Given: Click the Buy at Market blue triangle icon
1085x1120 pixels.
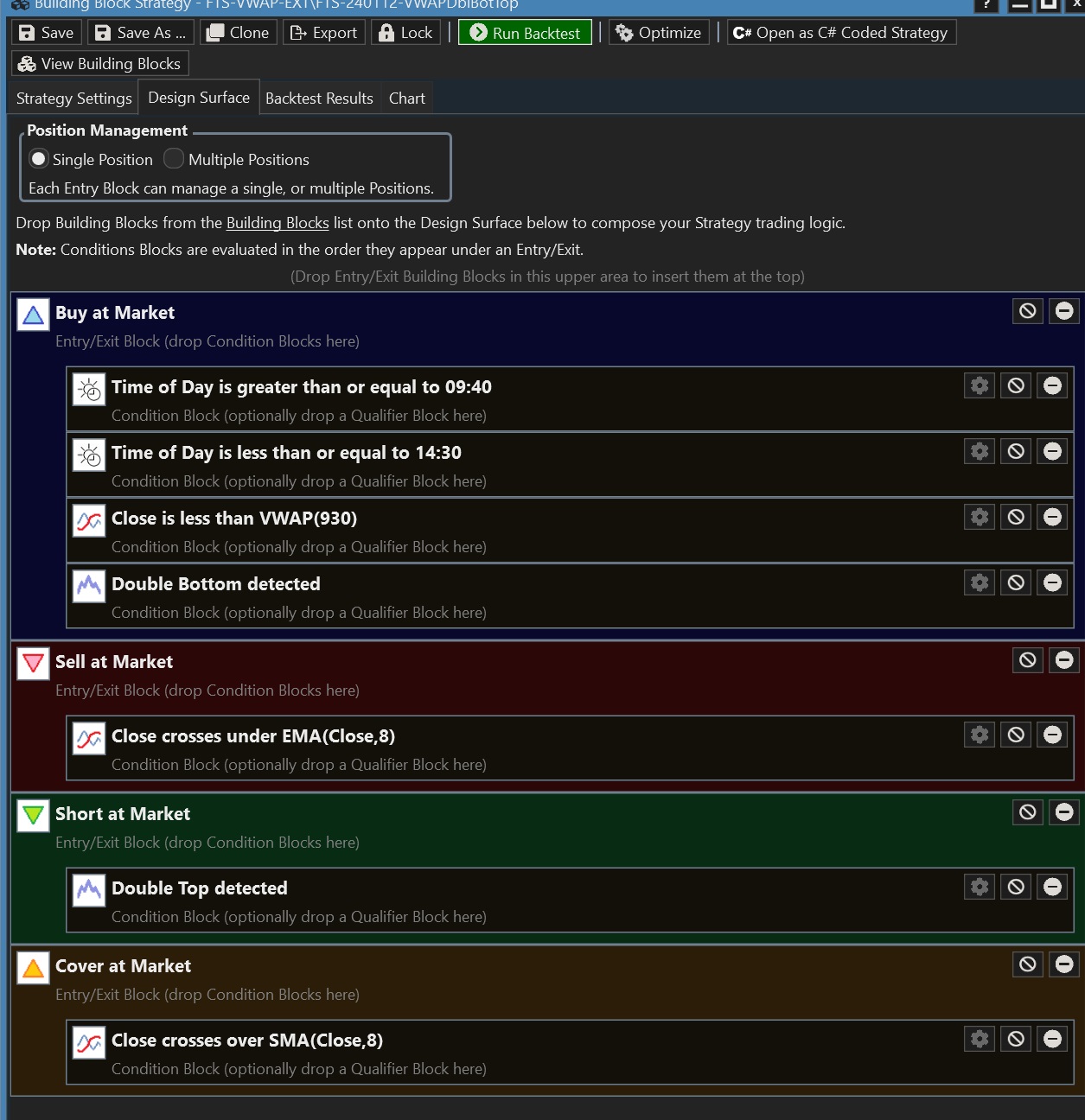Looking at the screenshot, I should 33,315.
